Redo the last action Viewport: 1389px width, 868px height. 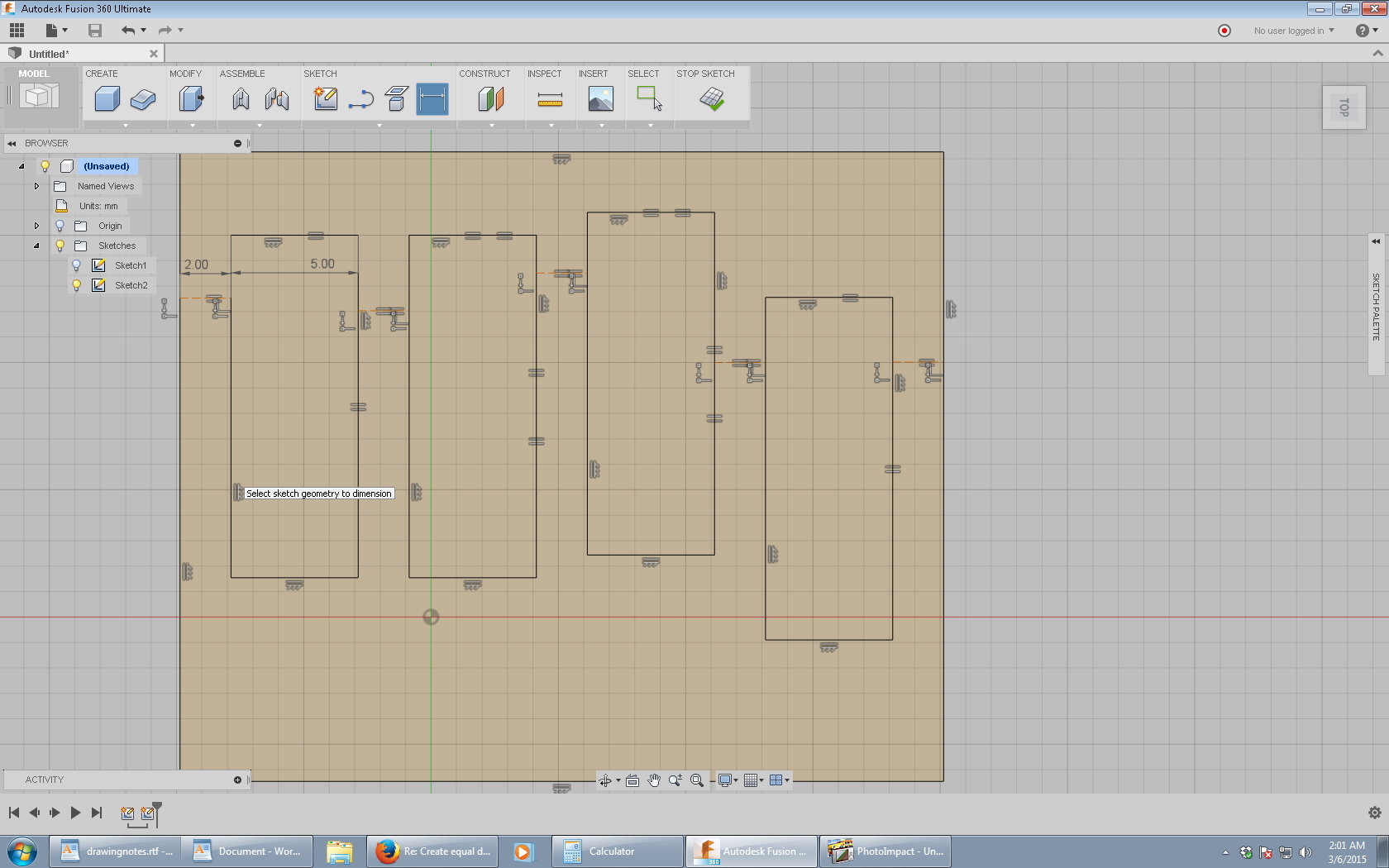coord(165,31)
